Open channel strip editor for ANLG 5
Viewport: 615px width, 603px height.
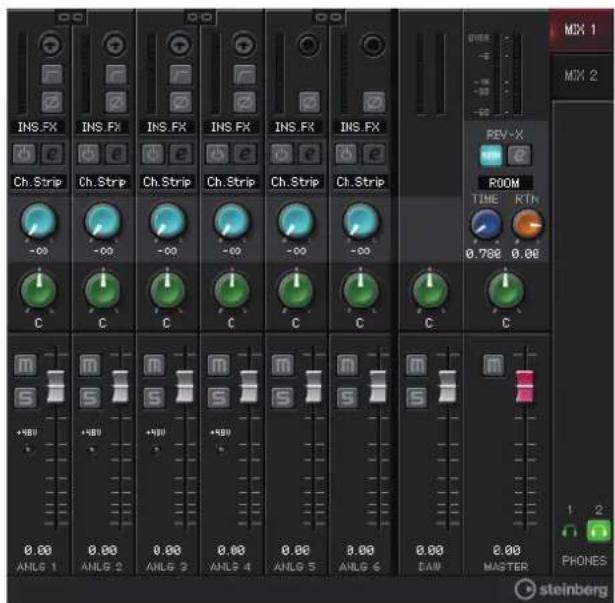[x=309, y=154]
